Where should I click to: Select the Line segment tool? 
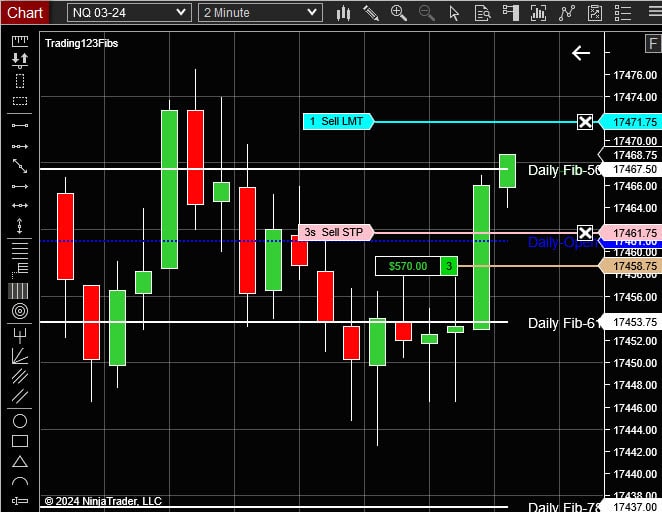[x=20, y=125]
